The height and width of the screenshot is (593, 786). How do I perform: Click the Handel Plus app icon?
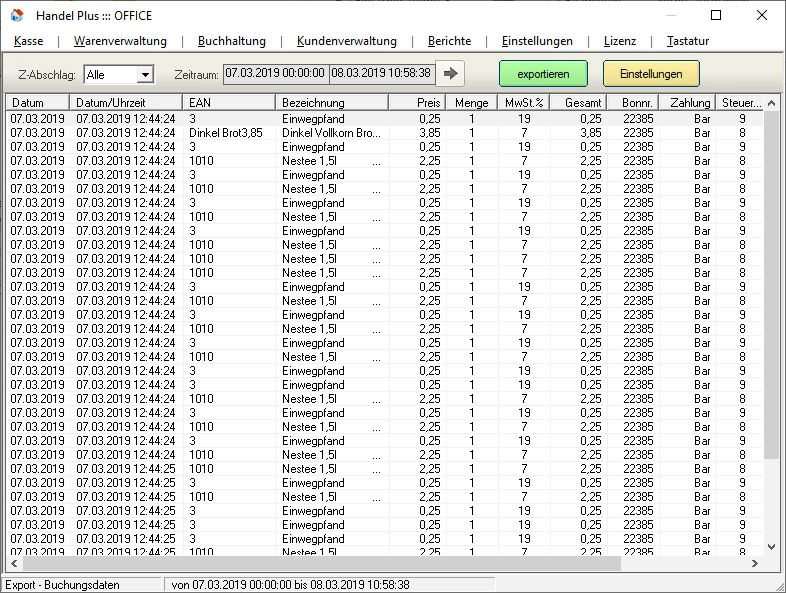17,15
